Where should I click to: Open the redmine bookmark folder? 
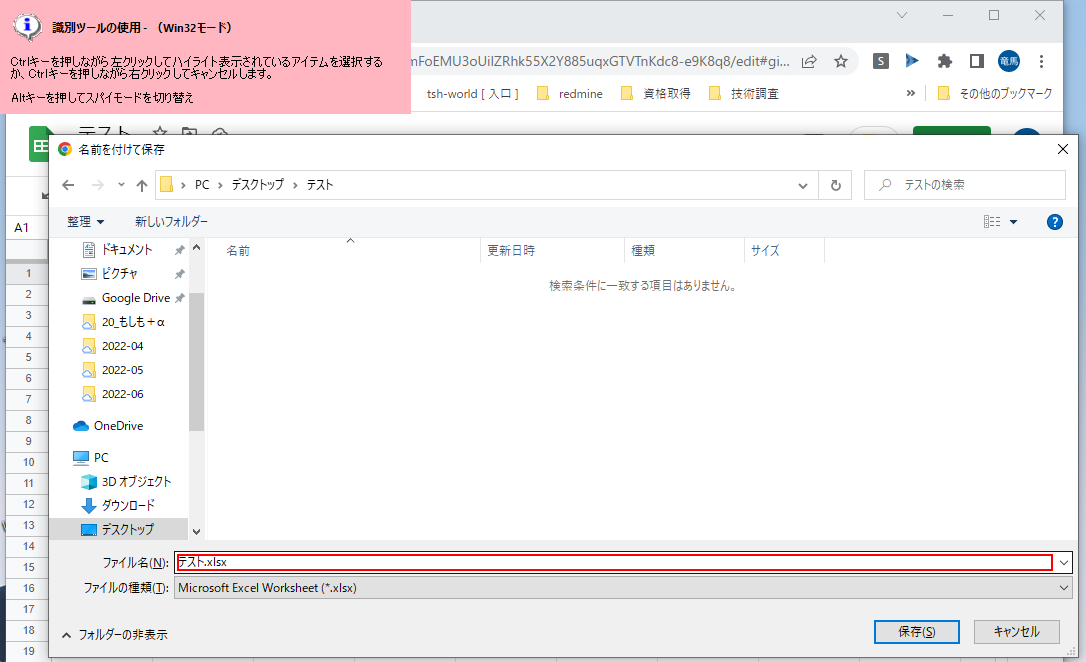coord(570,93)
